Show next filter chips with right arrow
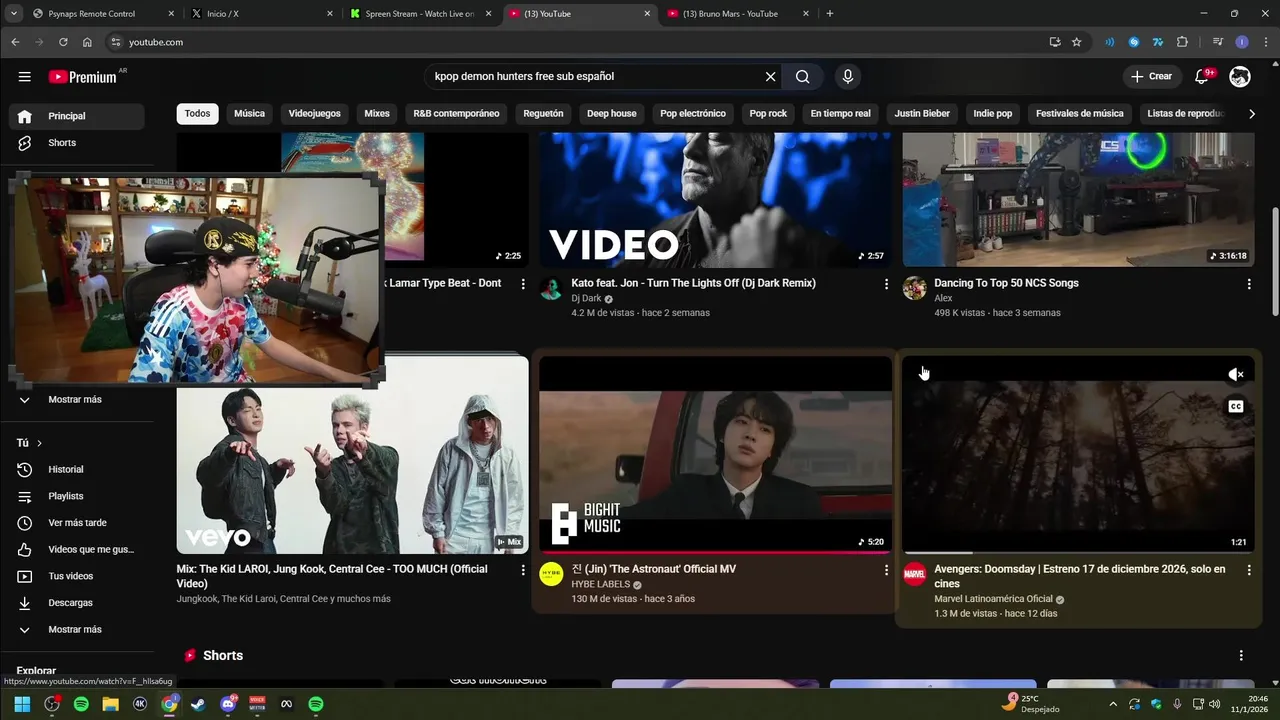This screenshot has height=720, width=1280. (1251, 114)
